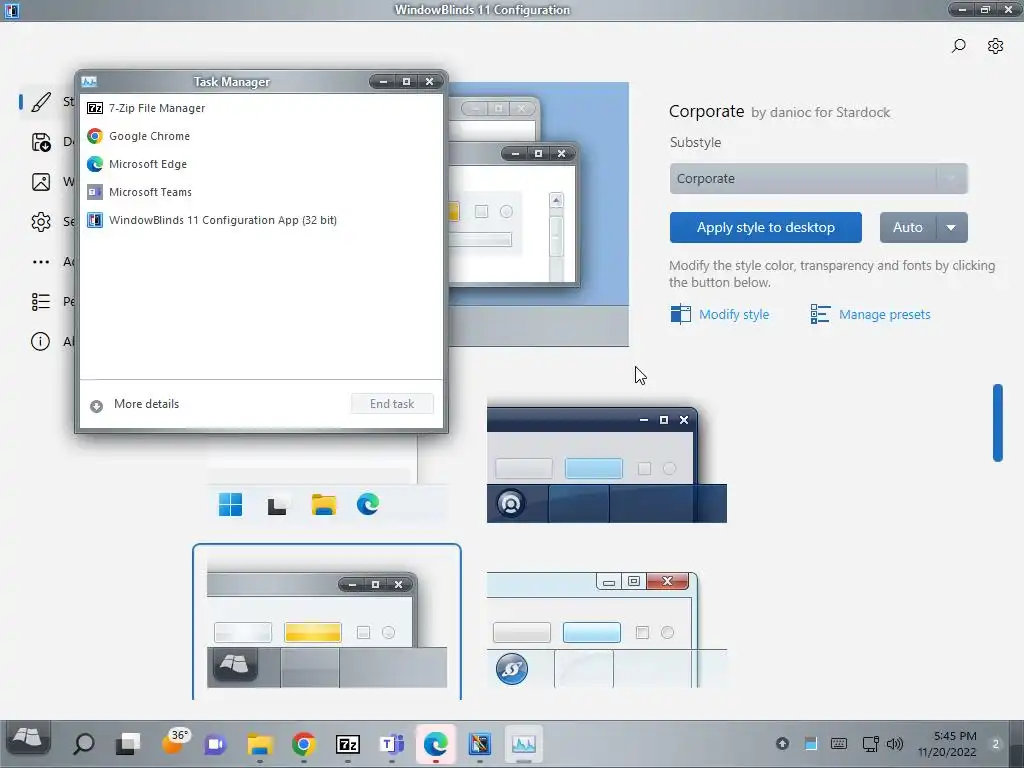Open Microsoft Teams from the taskbar
Screen dimensions: 1024x768
click(392, 744)
